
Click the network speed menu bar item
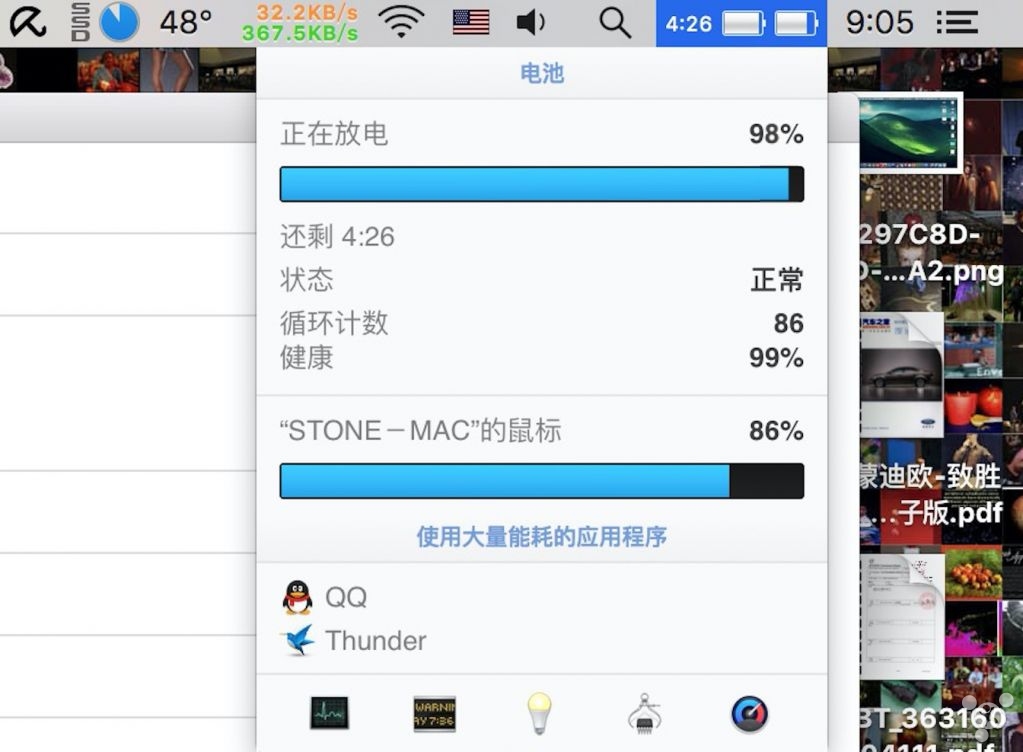[300, 23]
